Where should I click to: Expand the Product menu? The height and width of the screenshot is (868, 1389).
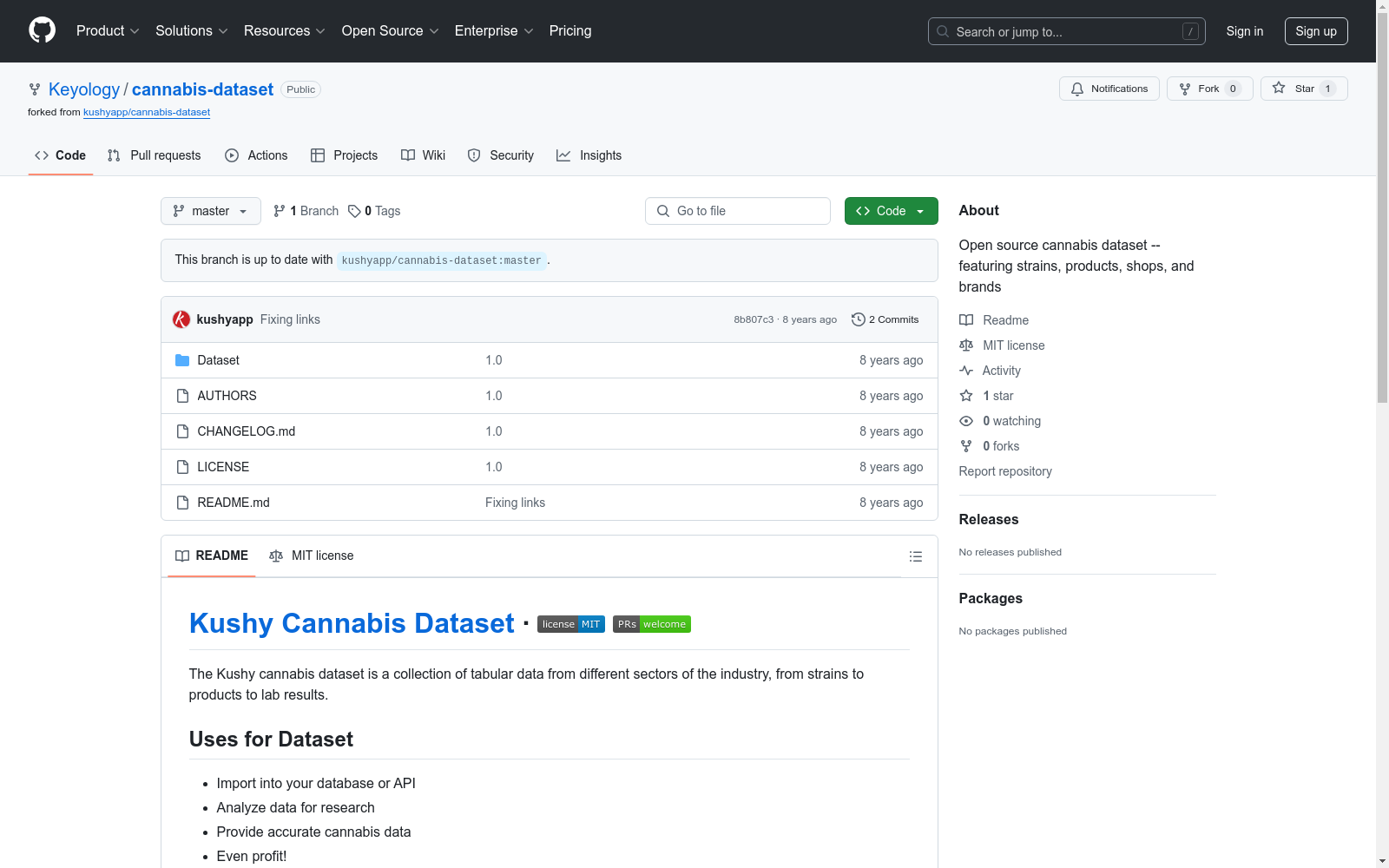click(108, 31)
